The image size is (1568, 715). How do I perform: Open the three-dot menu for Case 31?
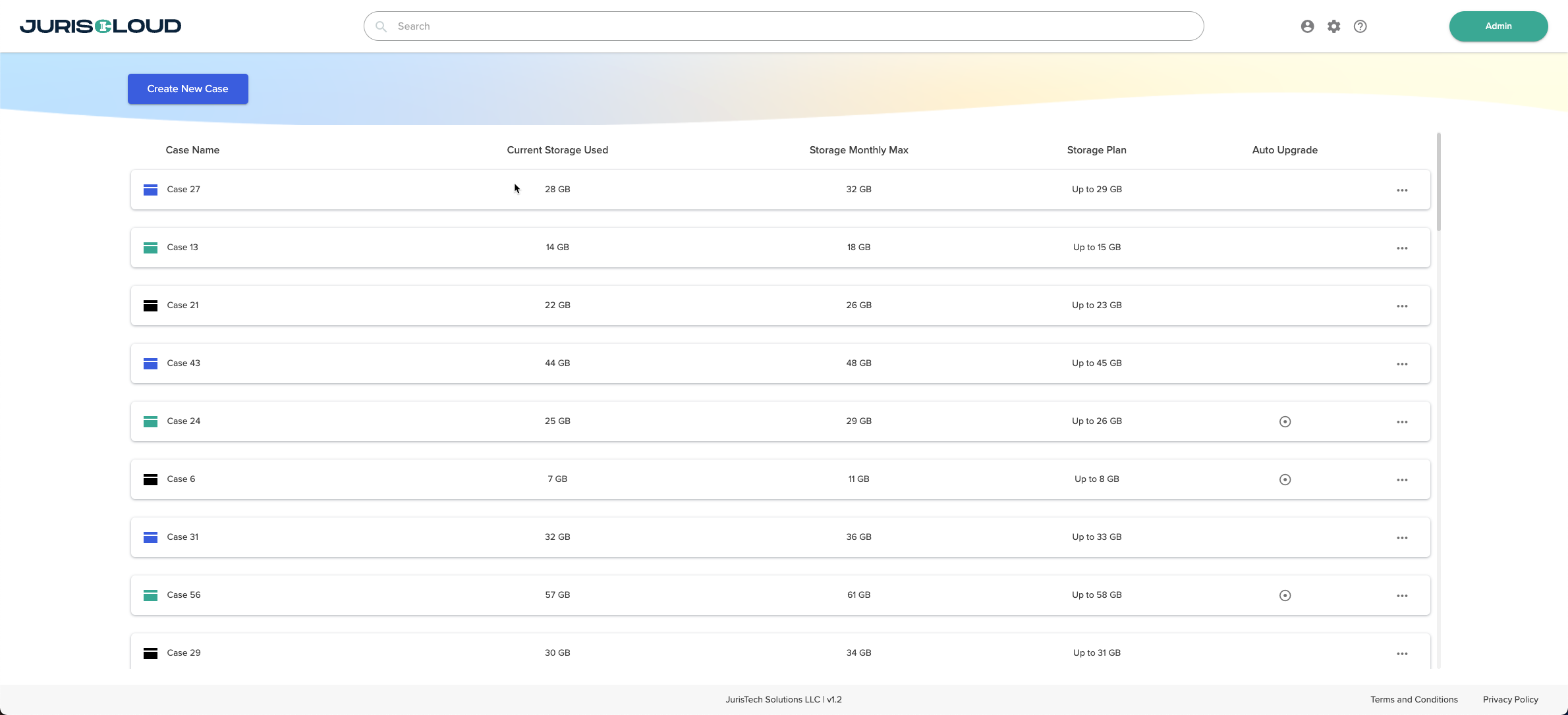pyautogui.click(x=1402, y=538)
